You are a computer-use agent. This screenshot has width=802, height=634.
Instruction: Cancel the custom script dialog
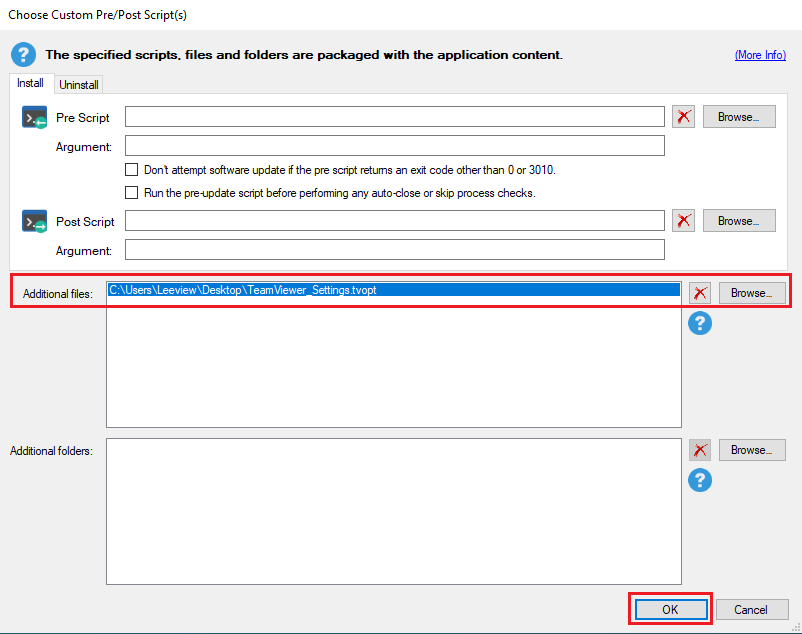click(x=752, y=609)
